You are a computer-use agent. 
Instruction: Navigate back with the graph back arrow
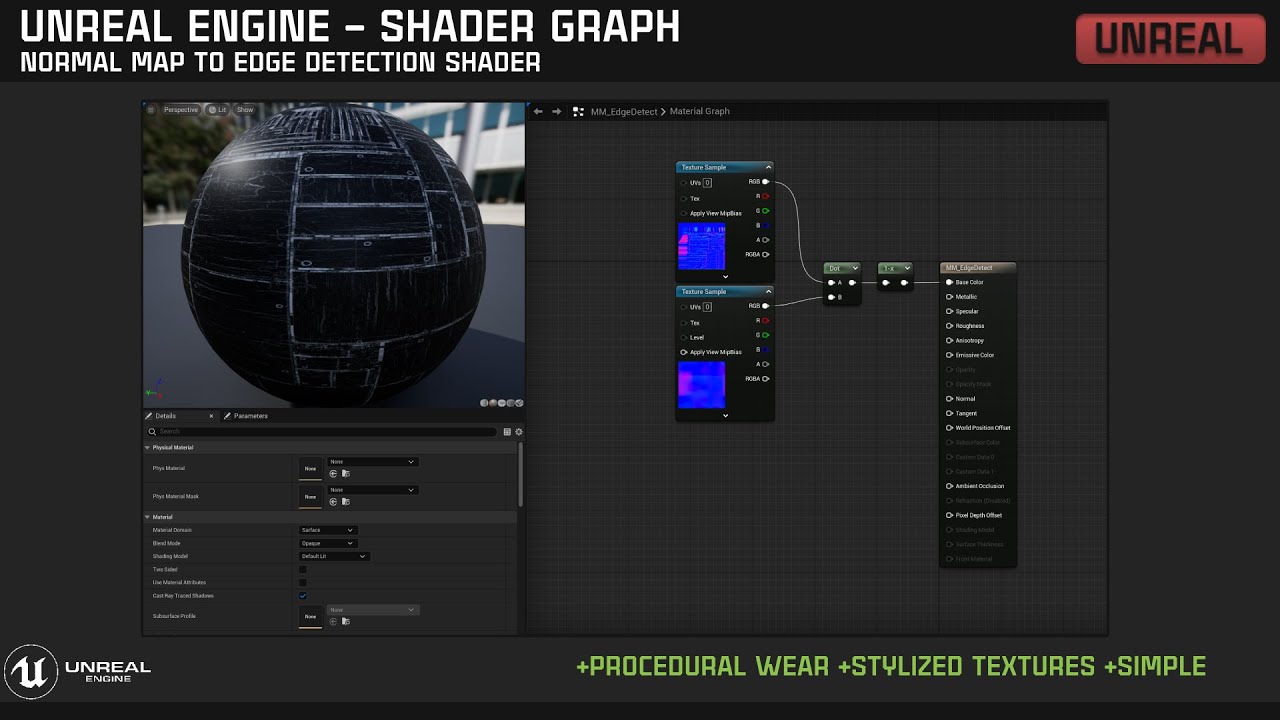(x=538, y=111)
